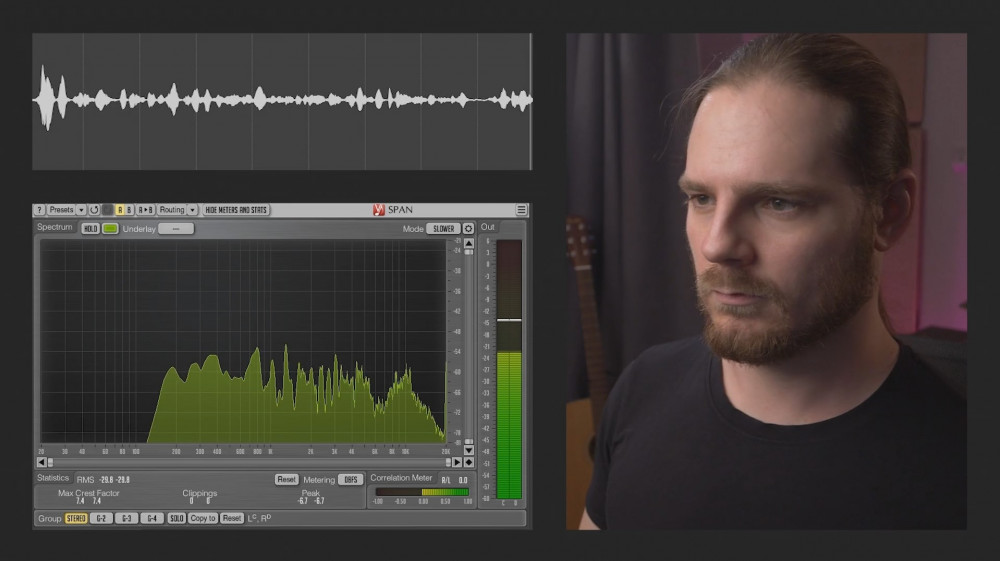
Task: Open the SPAN hamburger menu icon
Action: [521, 210]
